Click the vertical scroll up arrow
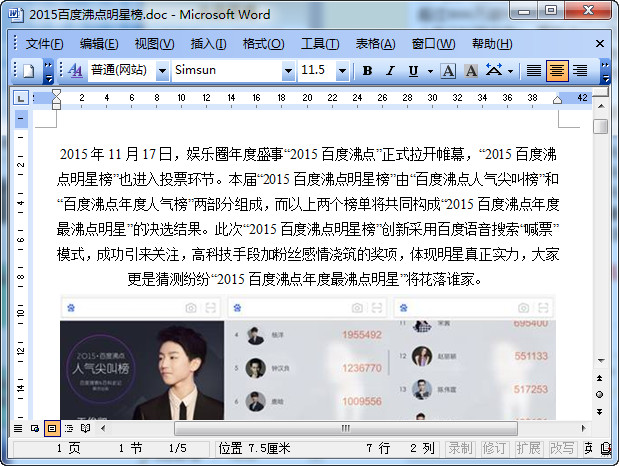The width and height of the screenshot is (619, 466). pyautogui.click(x=600, y=106)
